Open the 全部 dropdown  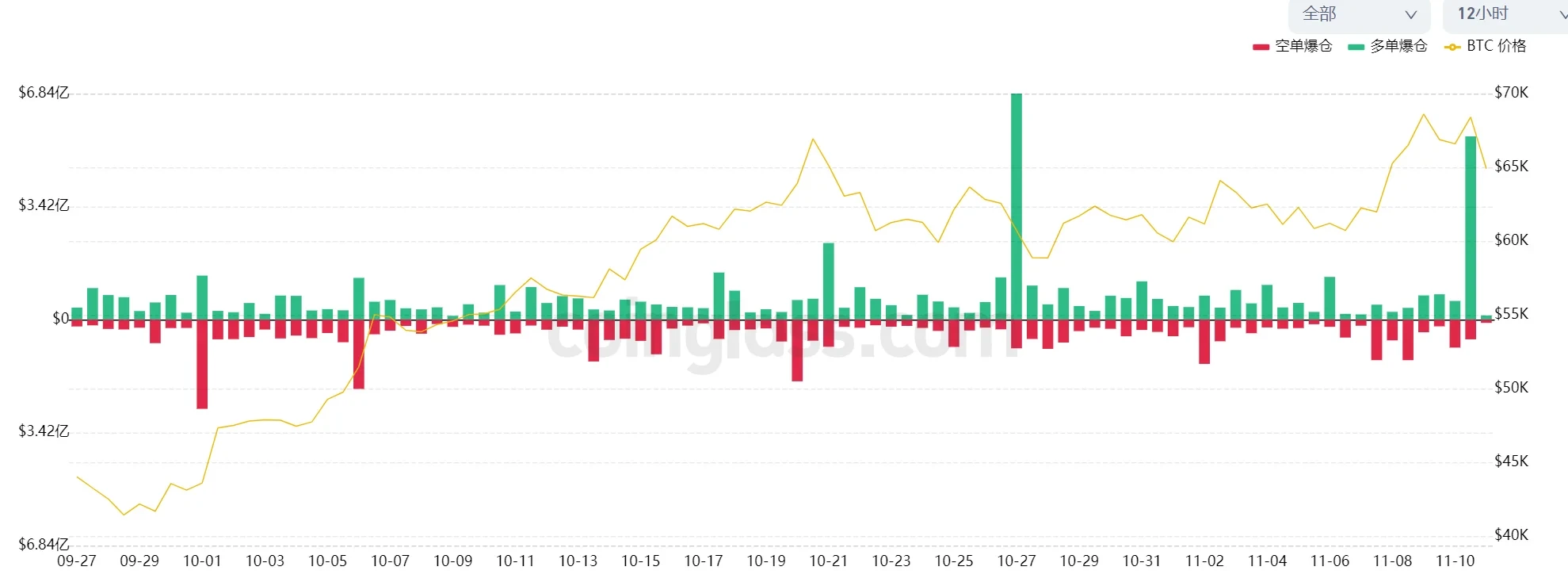pyautogui.click(x=1358, y=14)
